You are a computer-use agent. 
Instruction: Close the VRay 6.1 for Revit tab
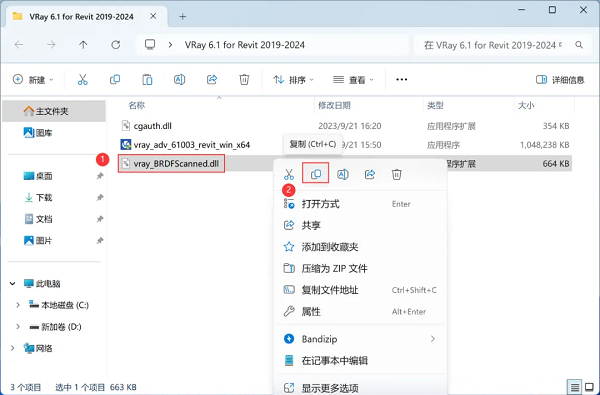pos(153,16)
